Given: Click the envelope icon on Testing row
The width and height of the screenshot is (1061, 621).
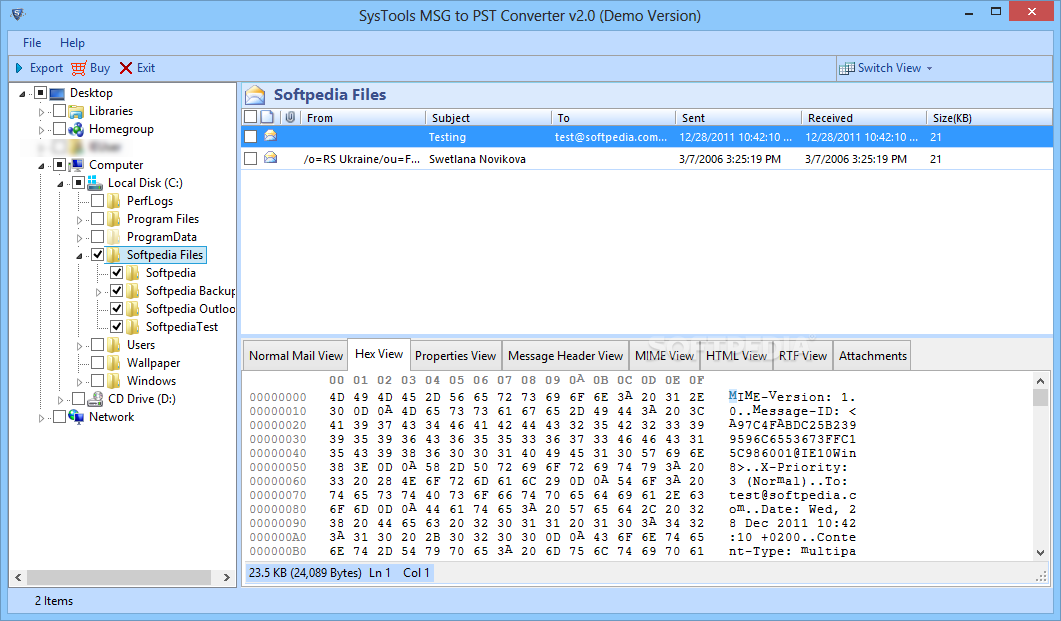Looking at the screenshot, I should tap(271, 136).
